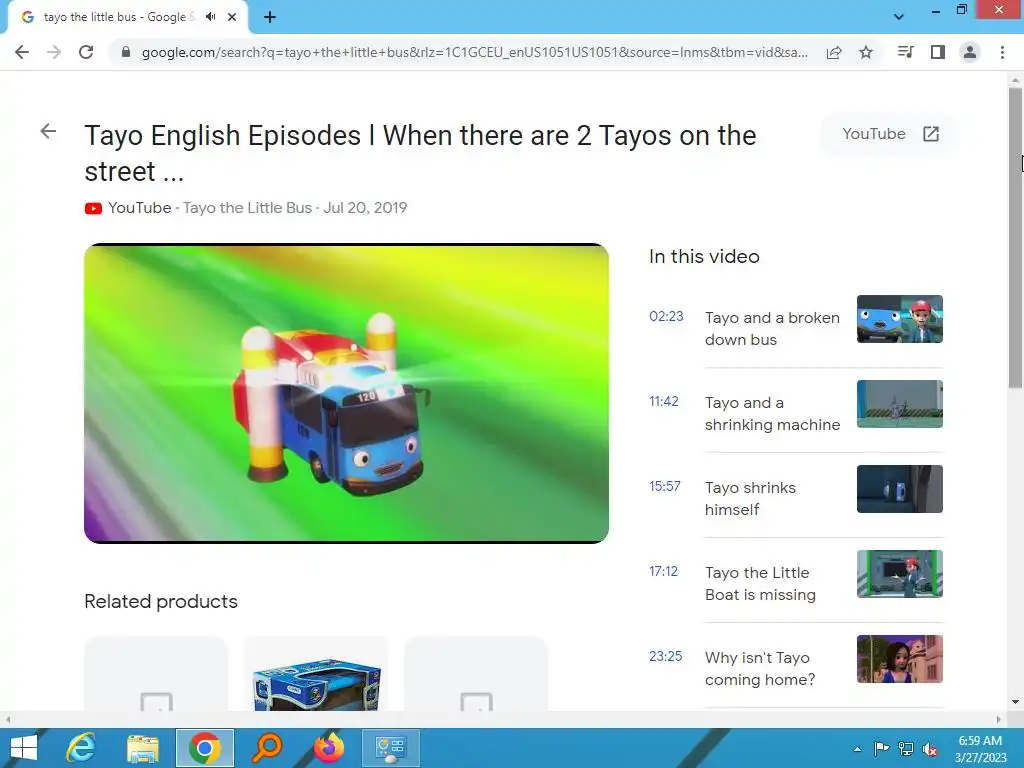Select 'Tayo and a shrinking machine' chapter

772,413
